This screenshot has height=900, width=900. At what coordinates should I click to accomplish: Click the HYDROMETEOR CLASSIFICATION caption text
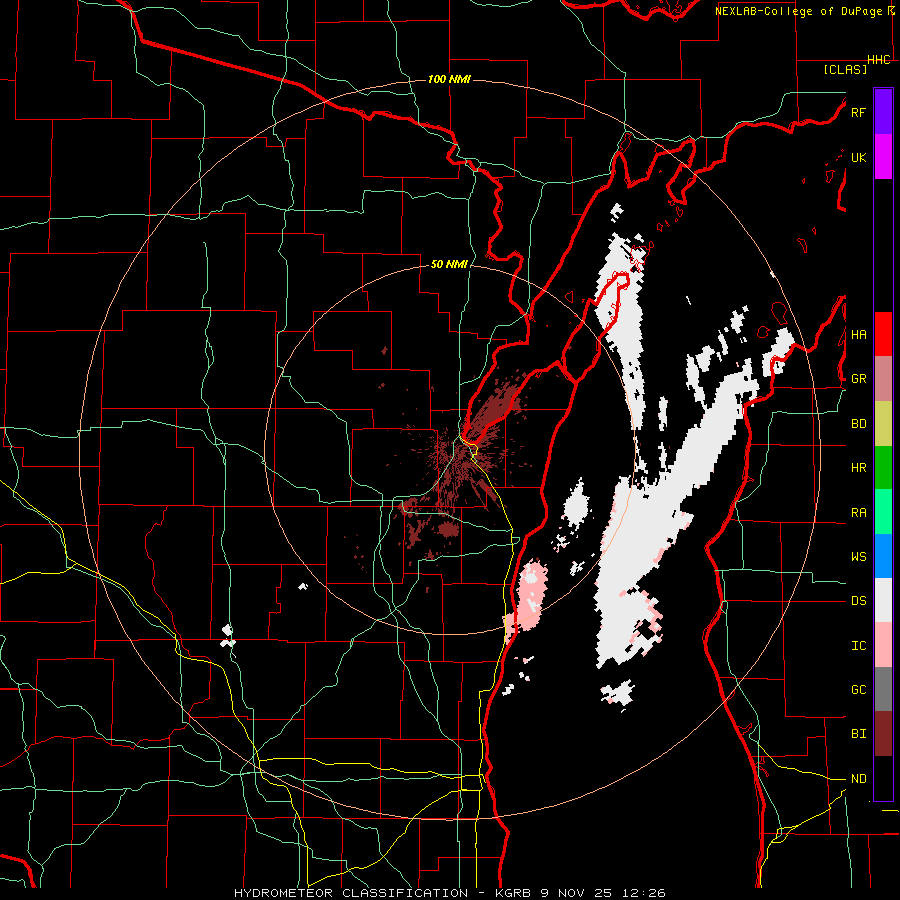[x=351, y=893]
